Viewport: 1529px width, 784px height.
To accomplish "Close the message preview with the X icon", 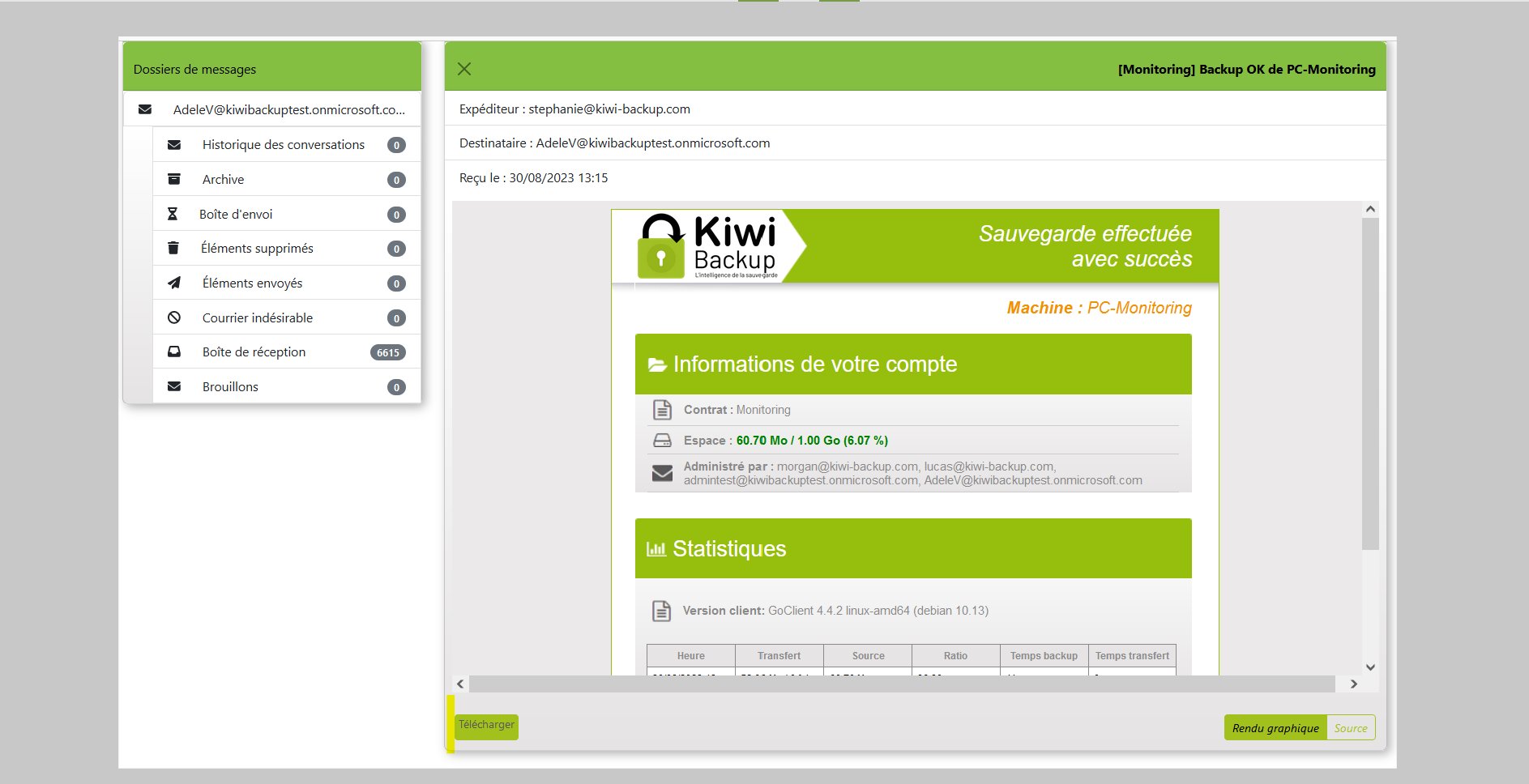I will (464, 69).
